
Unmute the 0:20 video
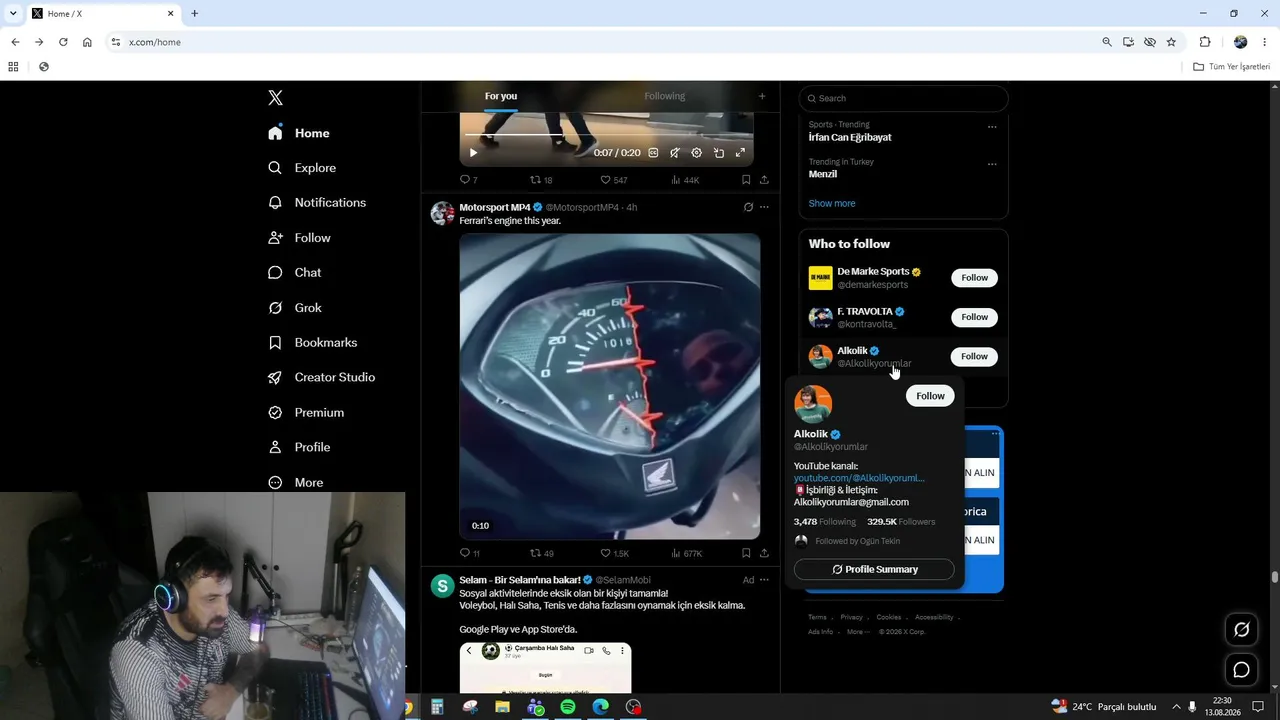click(675, 153)
